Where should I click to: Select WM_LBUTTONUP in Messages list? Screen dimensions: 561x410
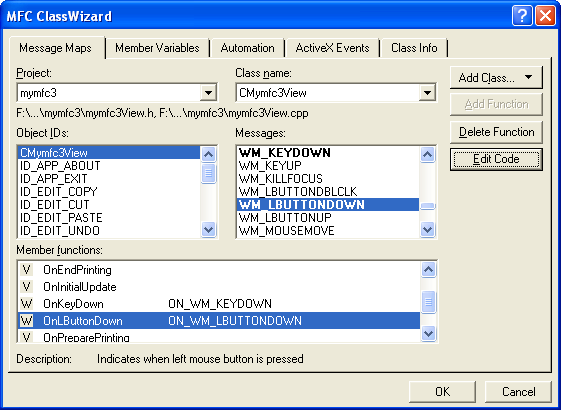pos(328,218)
